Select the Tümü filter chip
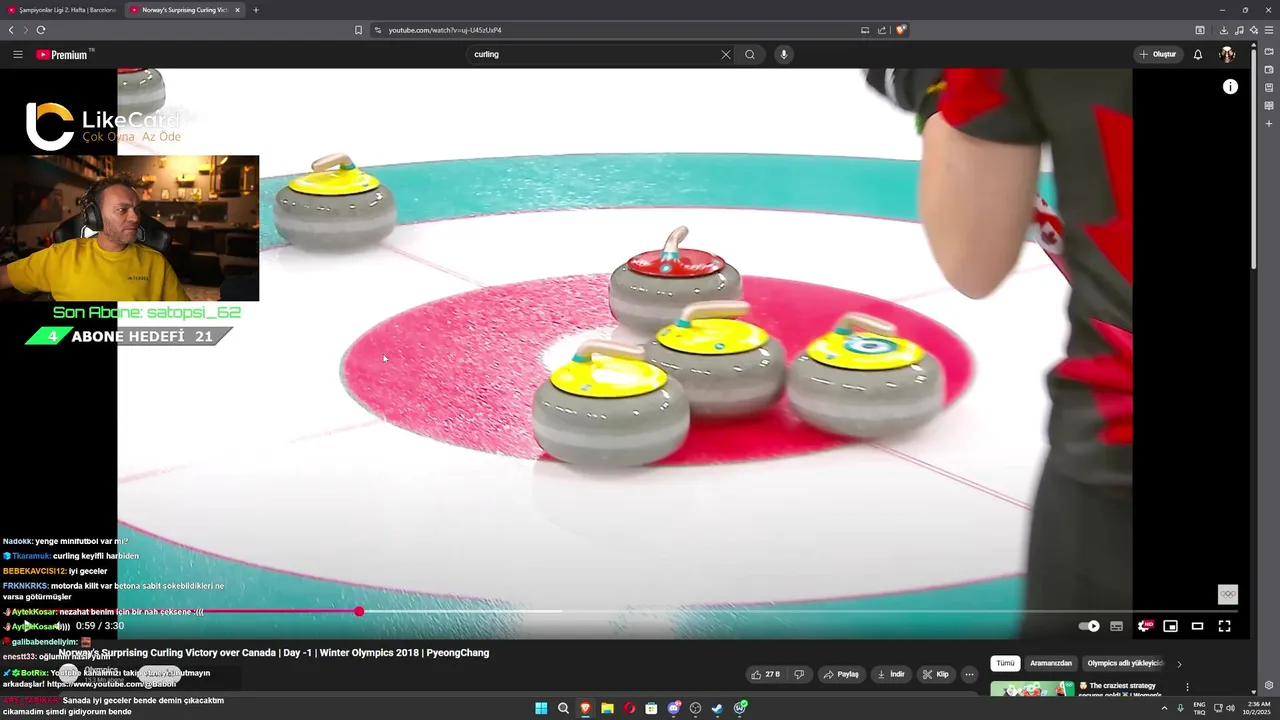 pos(1005,663)
